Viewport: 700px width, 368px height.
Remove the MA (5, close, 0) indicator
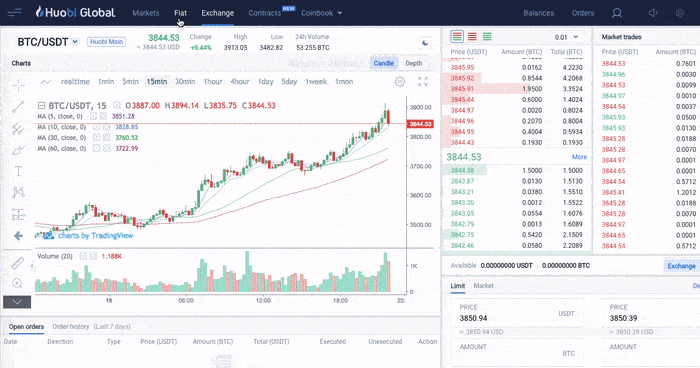click(104, 116)
